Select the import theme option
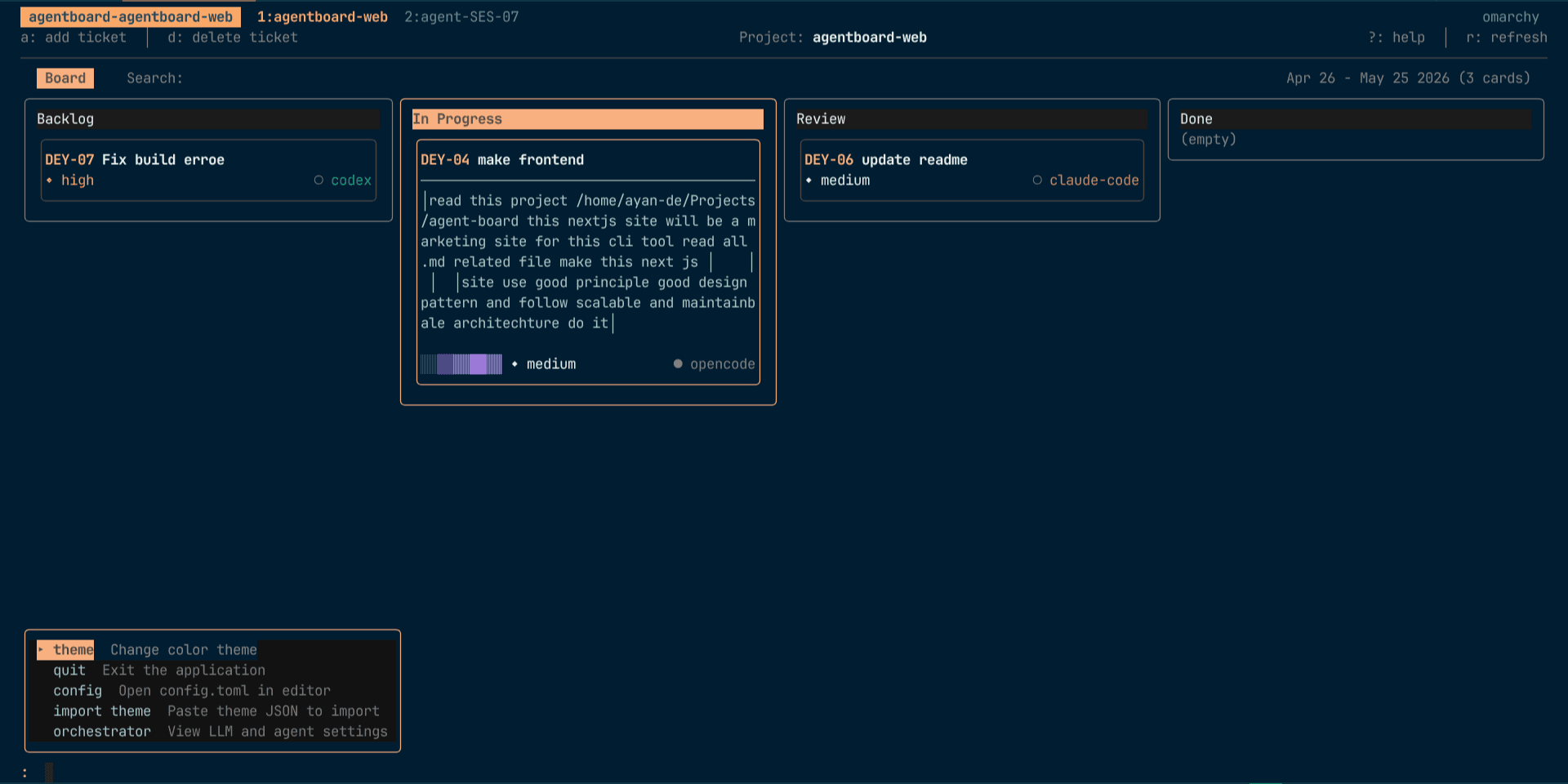The width and height of the screenshot is (1568, 784). click(102, 710)
